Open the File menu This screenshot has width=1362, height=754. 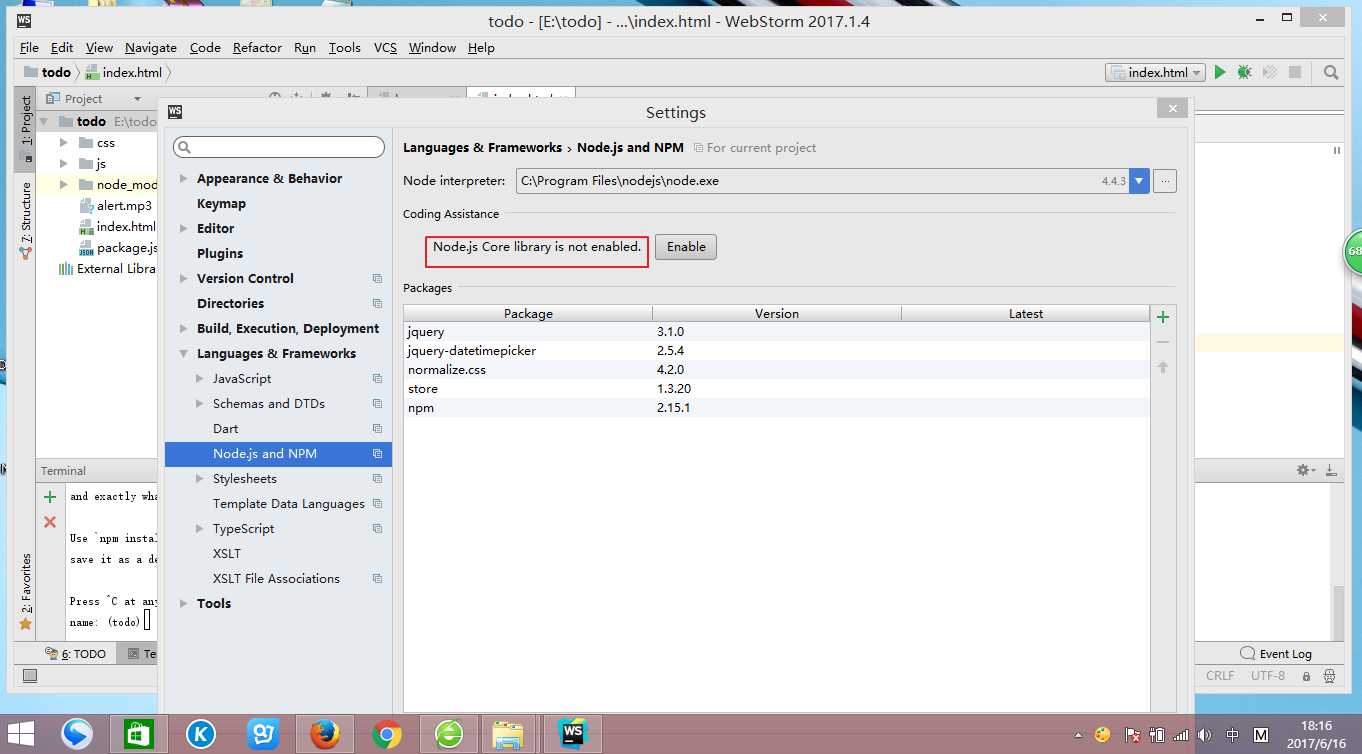click(29, 48)
